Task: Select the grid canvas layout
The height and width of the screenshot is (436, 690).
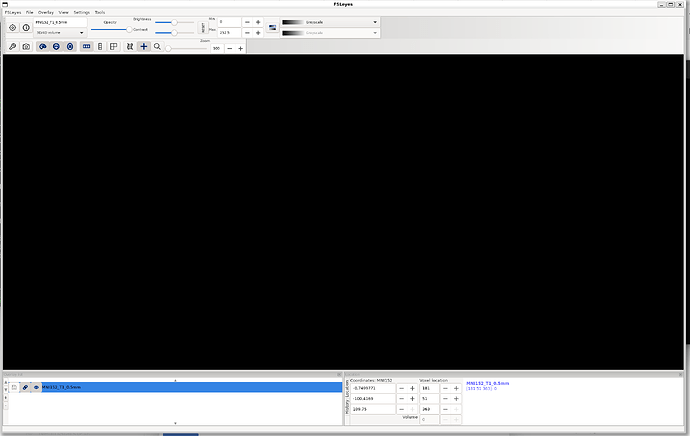Action: pyautogui.click(x=115, y=47)
